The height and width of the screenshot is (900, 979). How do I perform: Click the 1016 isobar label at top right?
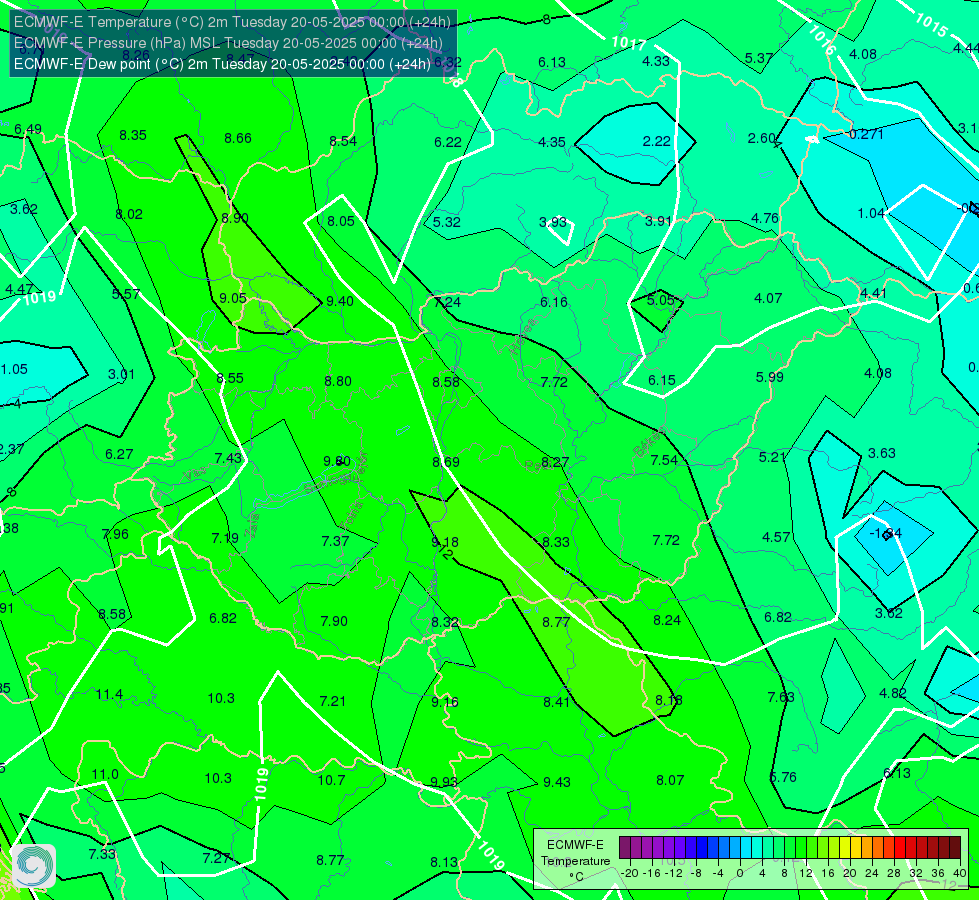click(x=822, y=39)
